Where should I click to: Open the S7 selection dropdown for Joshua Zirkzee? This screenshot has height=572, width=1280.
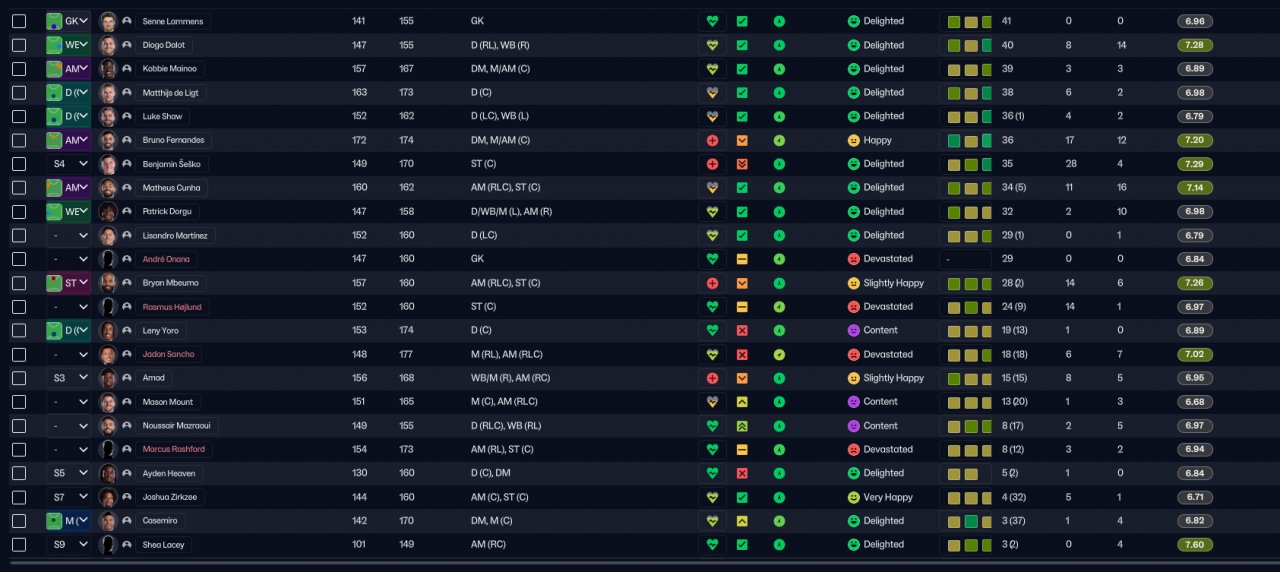pos(68,497)
